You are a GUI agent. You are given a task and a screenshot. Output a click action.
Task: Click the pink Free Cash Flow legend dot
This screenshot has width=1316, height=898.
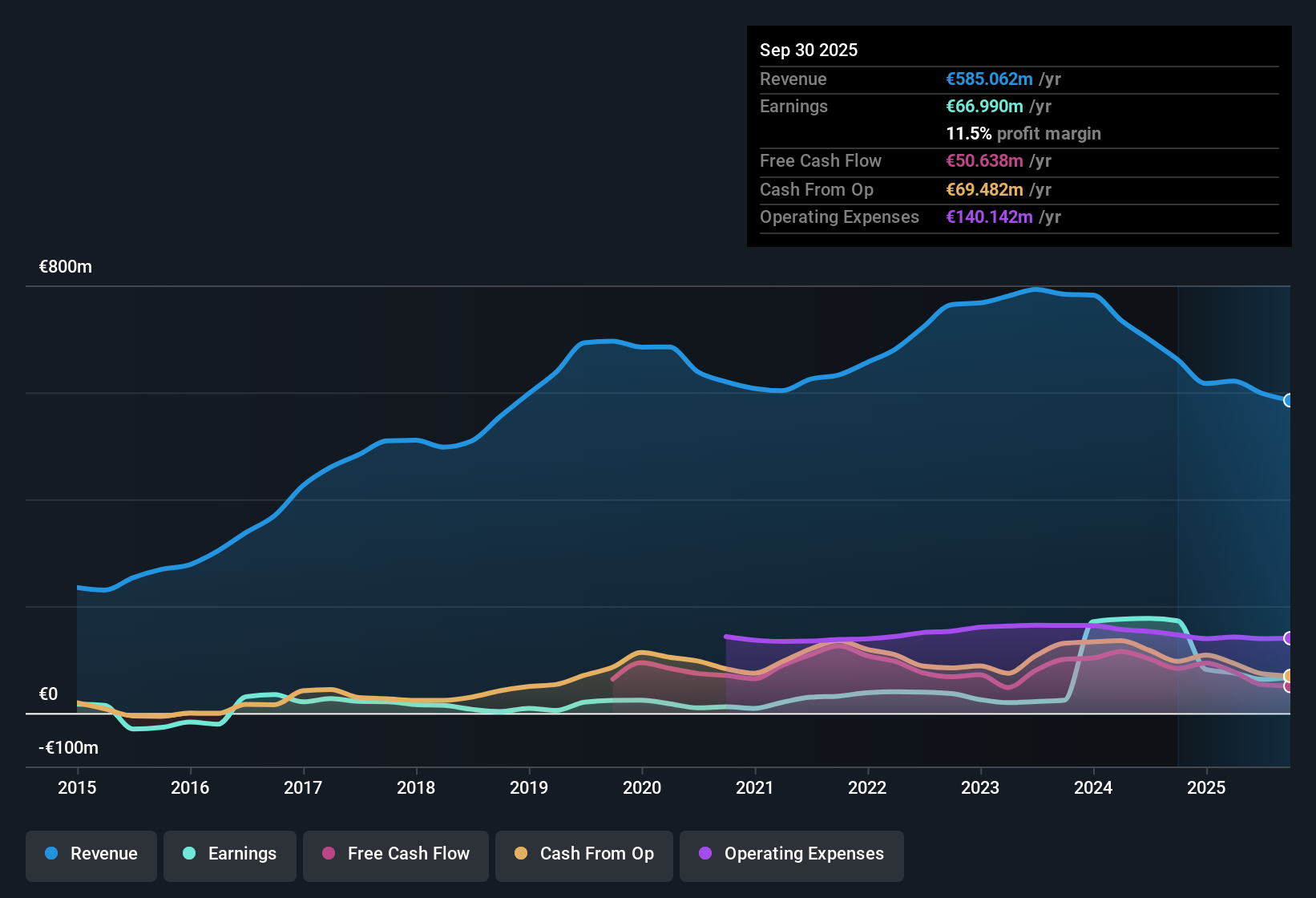point(327,854)
